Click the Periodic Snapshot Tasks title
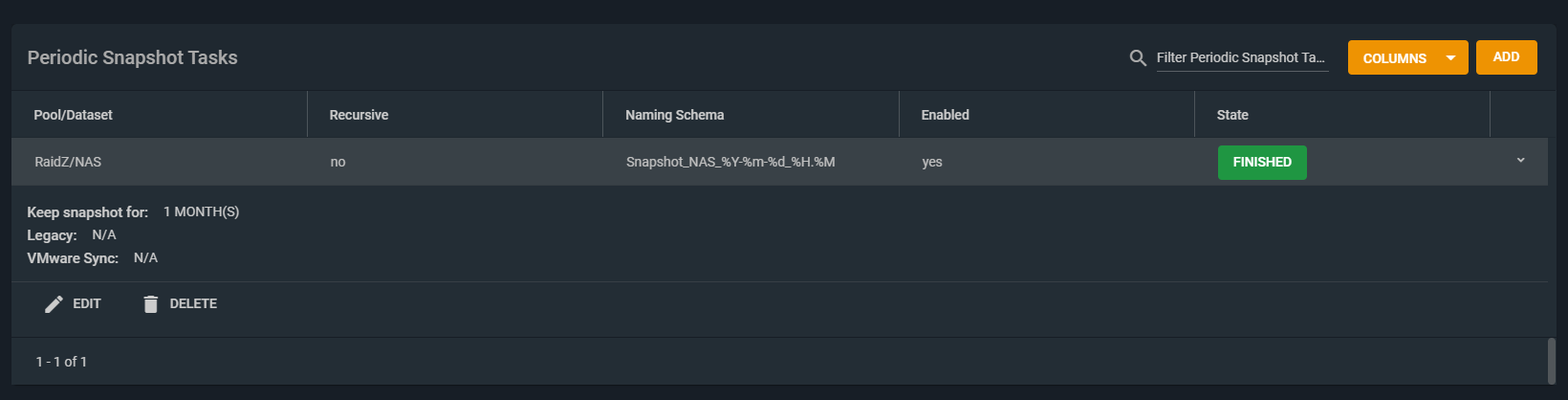The image size is (1568, 400). point(132,57)
